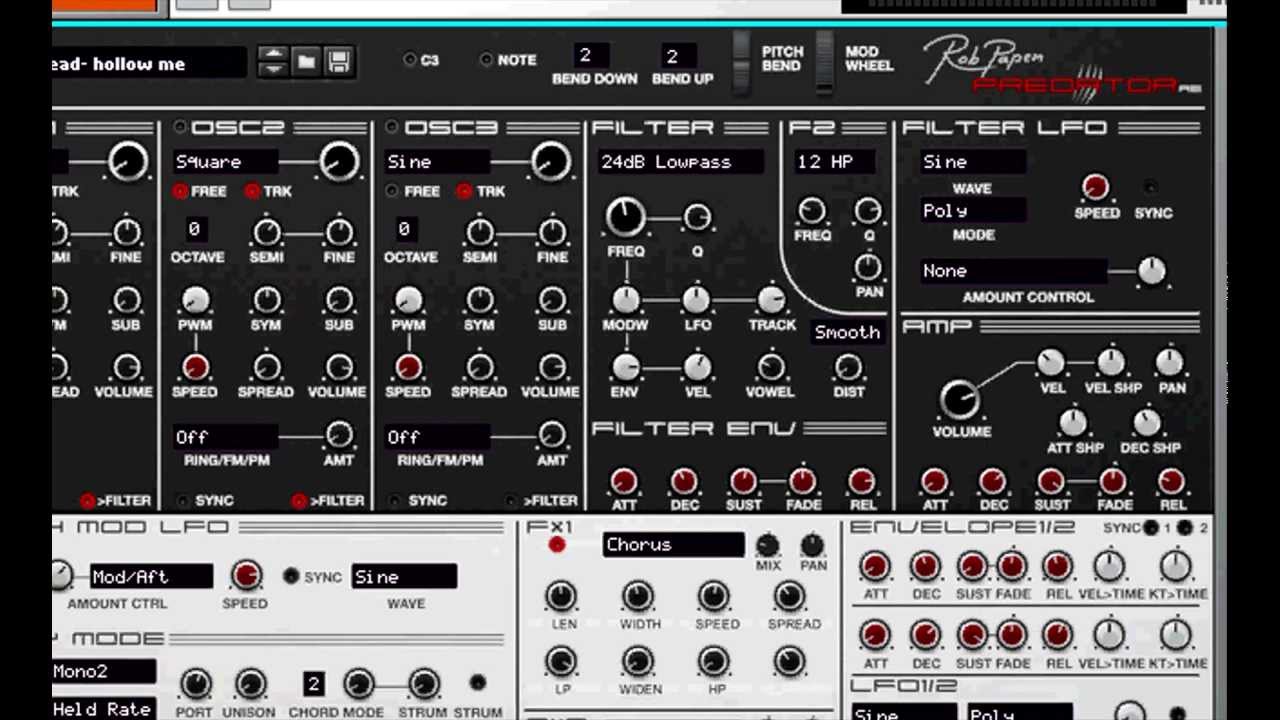Click the AMP VEL SHP knob
Viewport: 1280px width, 720px height.
1111,362
